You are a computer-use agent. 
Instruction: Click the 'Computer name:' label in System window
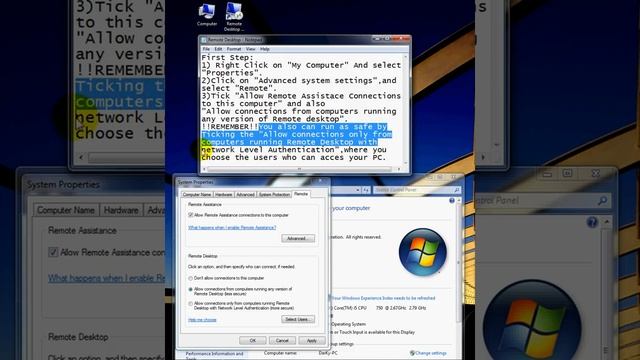point(280,353)
